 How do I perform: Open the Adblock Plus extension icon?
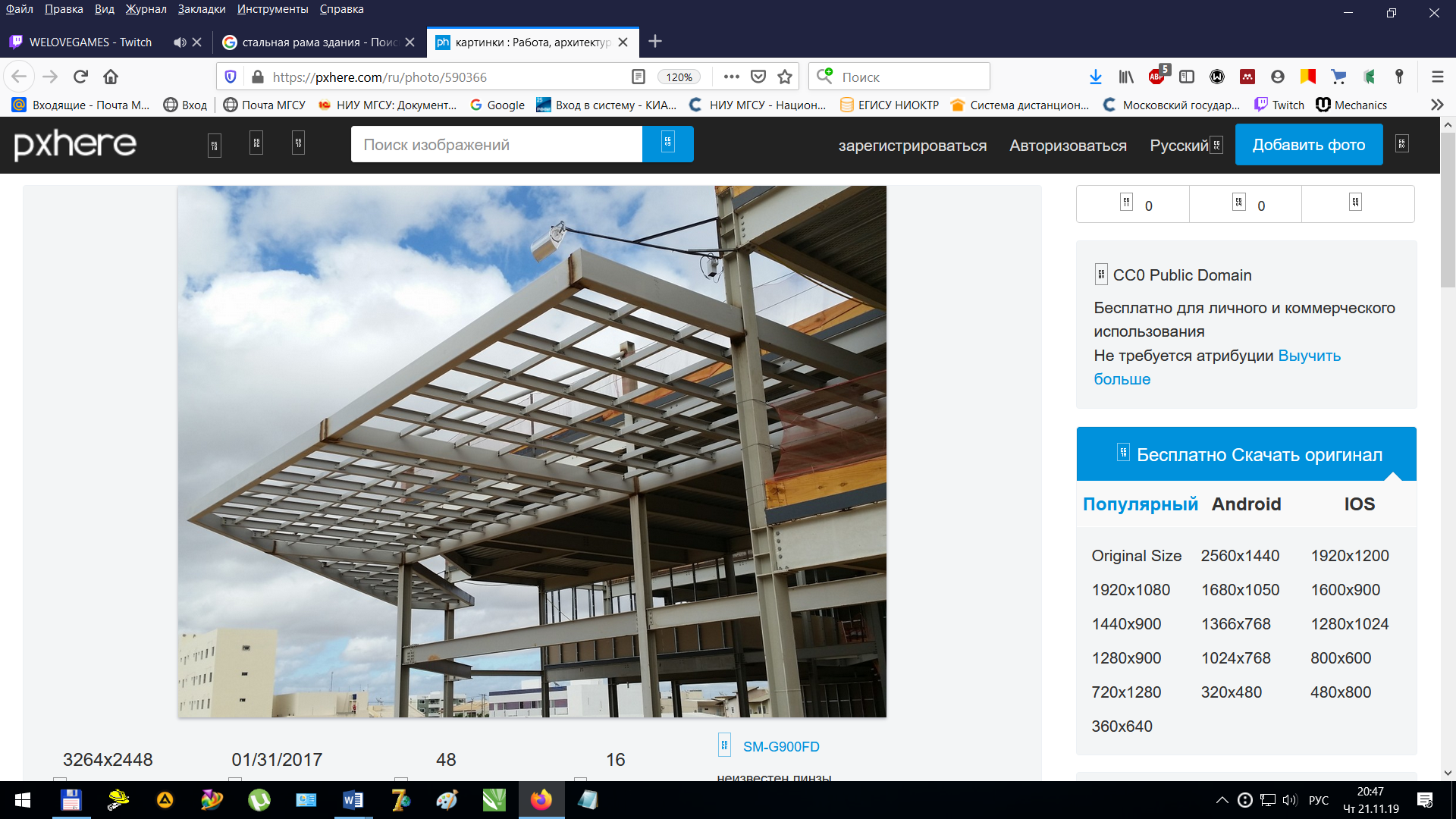[x=1158, y=75]
